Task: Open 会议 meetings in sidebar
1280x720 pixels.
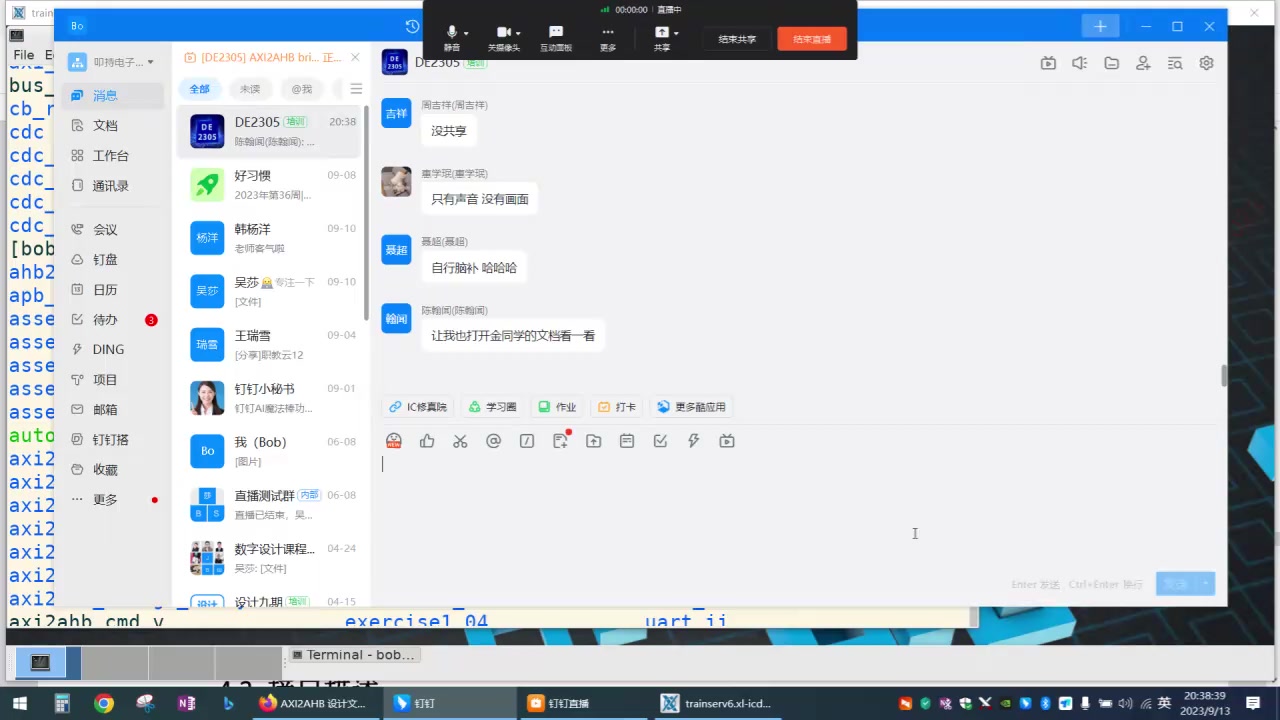Action: click(x=113, y=230)
